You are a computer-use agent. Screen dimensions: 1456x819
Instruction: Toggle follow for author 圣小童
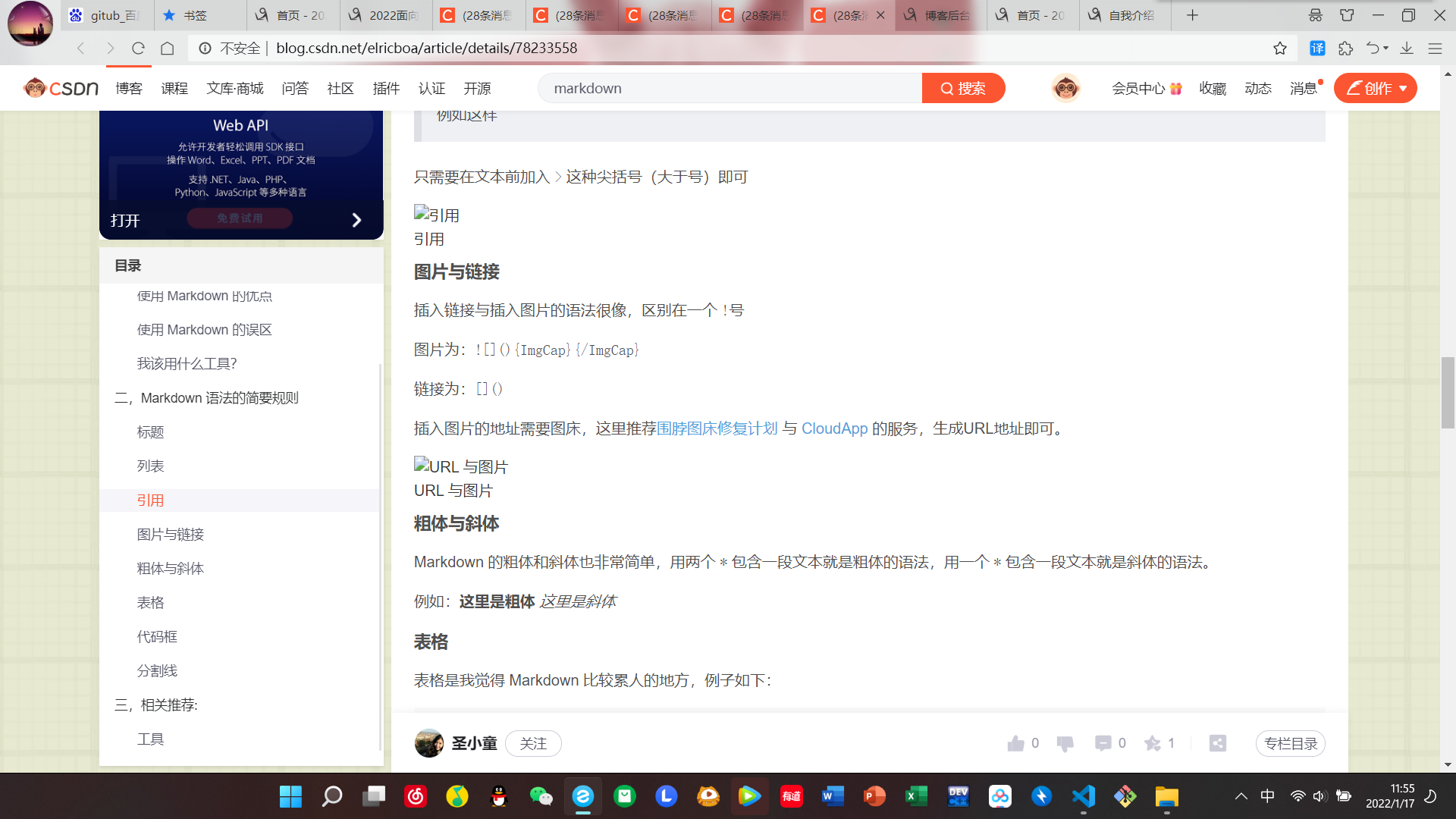pos(533,743)
